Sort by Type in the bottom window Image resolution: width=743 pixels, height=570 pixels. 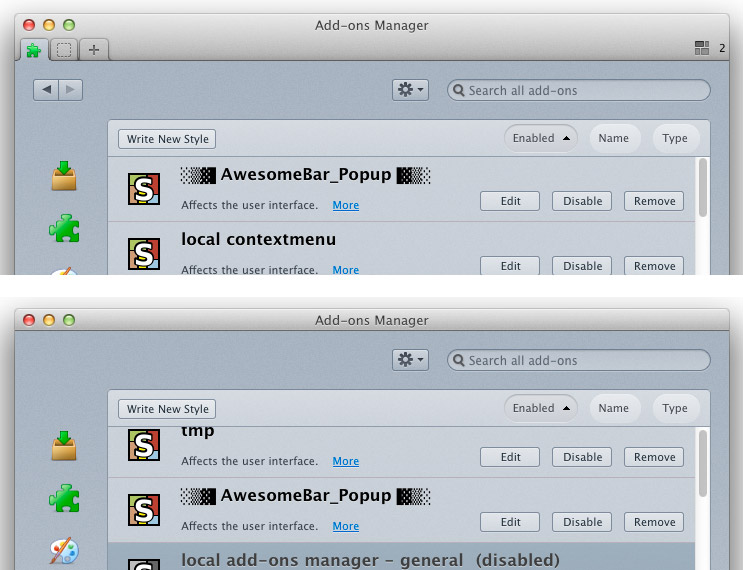(675, 408)
